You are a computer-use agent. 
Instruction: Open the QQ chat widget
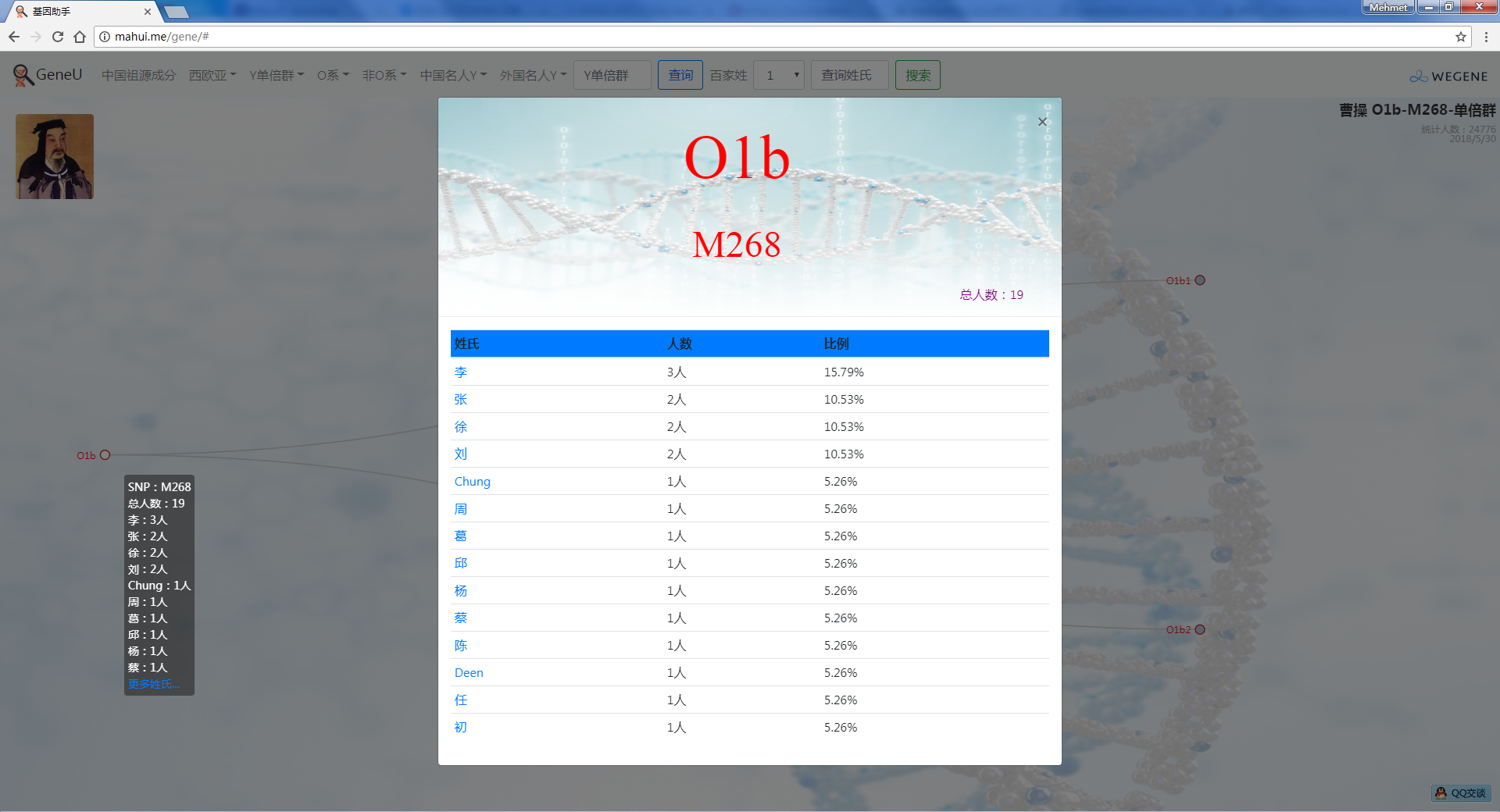point(1460,792)
